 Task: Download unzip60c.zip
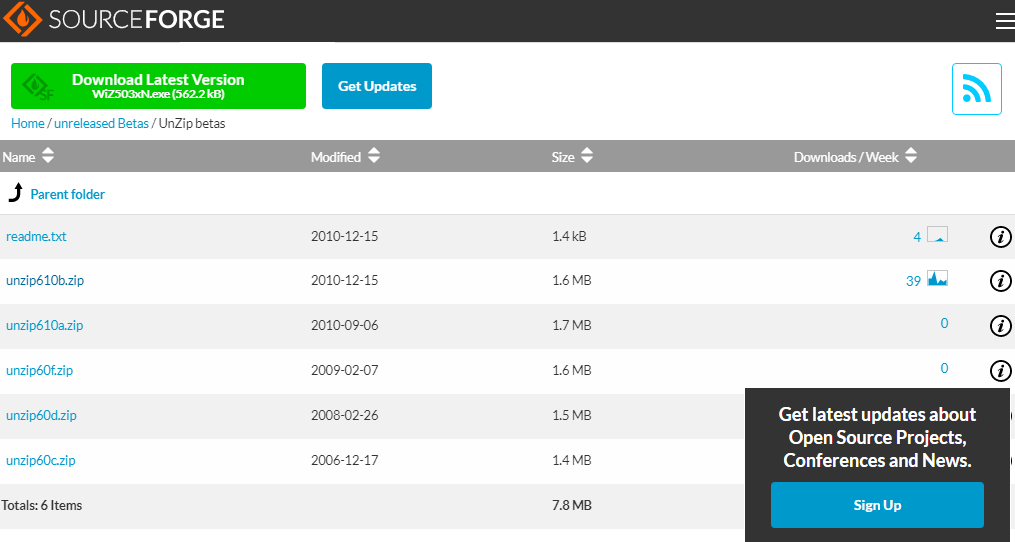(x=41, y=460)
